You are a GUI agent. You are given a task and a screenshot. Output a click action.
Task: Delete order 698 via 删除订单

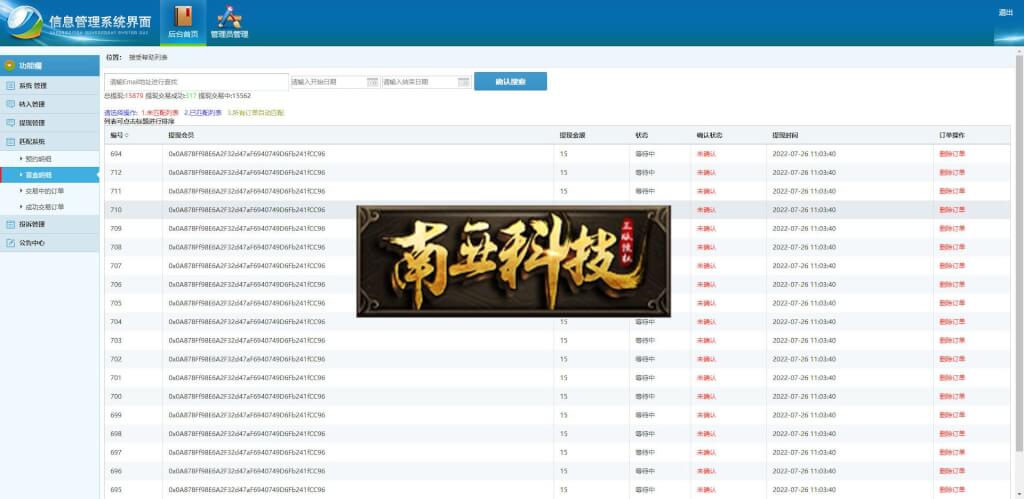pyautogui.click(x=952, y=434)
